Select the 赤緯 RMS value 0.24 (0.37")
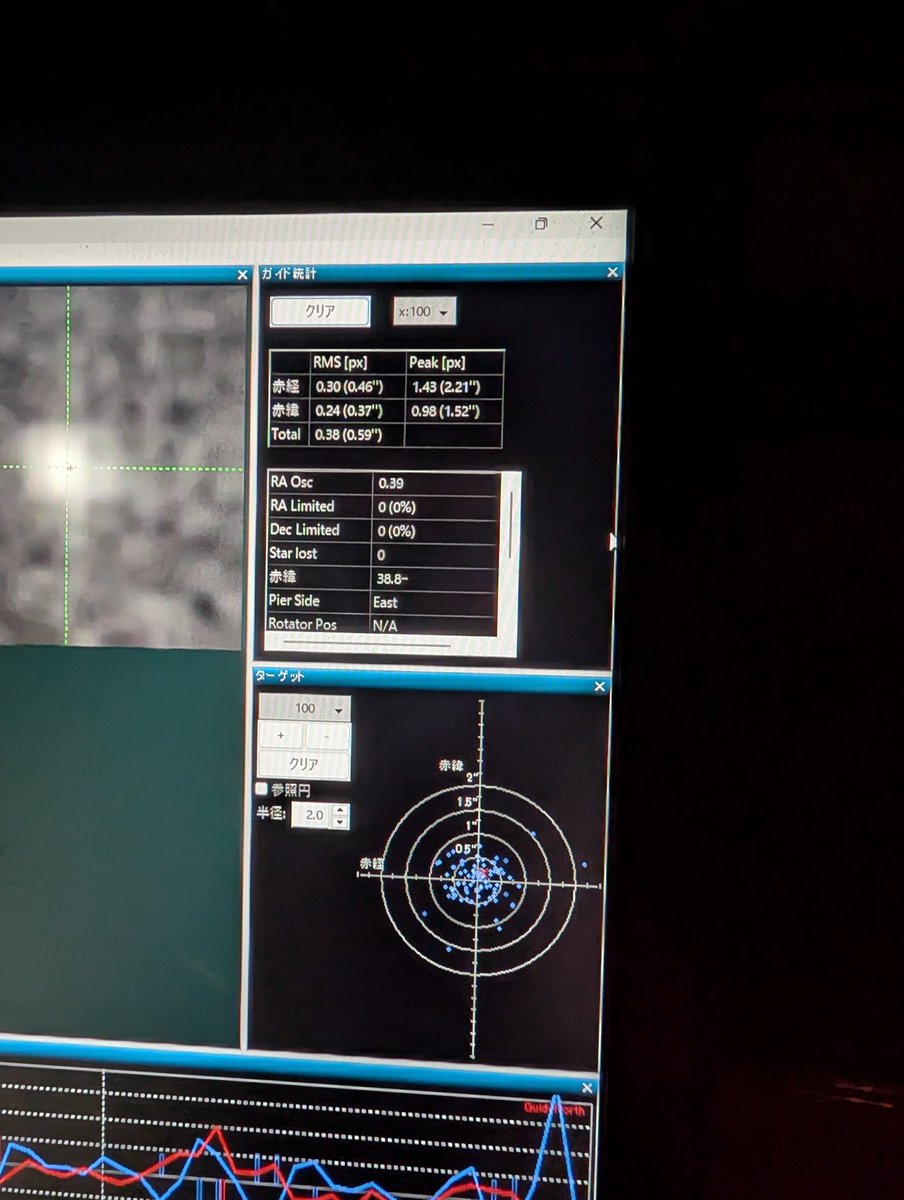 [x=351, y=411]
